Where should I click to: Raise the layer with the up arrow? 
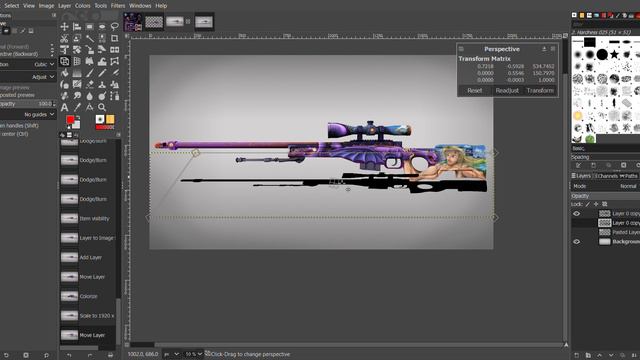(x=600, y=356)
